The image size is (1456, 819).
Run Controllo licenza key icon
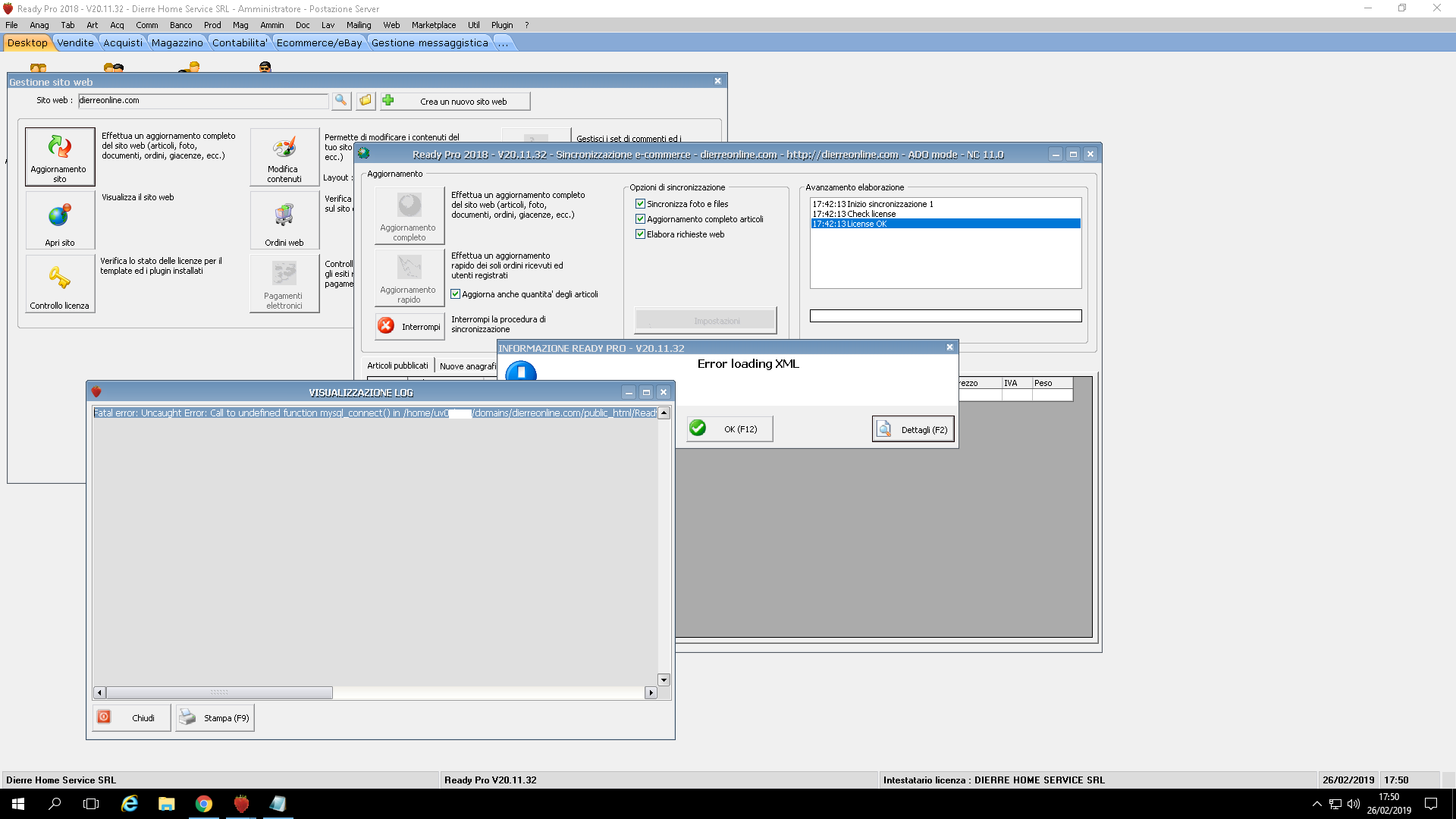point(60,284)
